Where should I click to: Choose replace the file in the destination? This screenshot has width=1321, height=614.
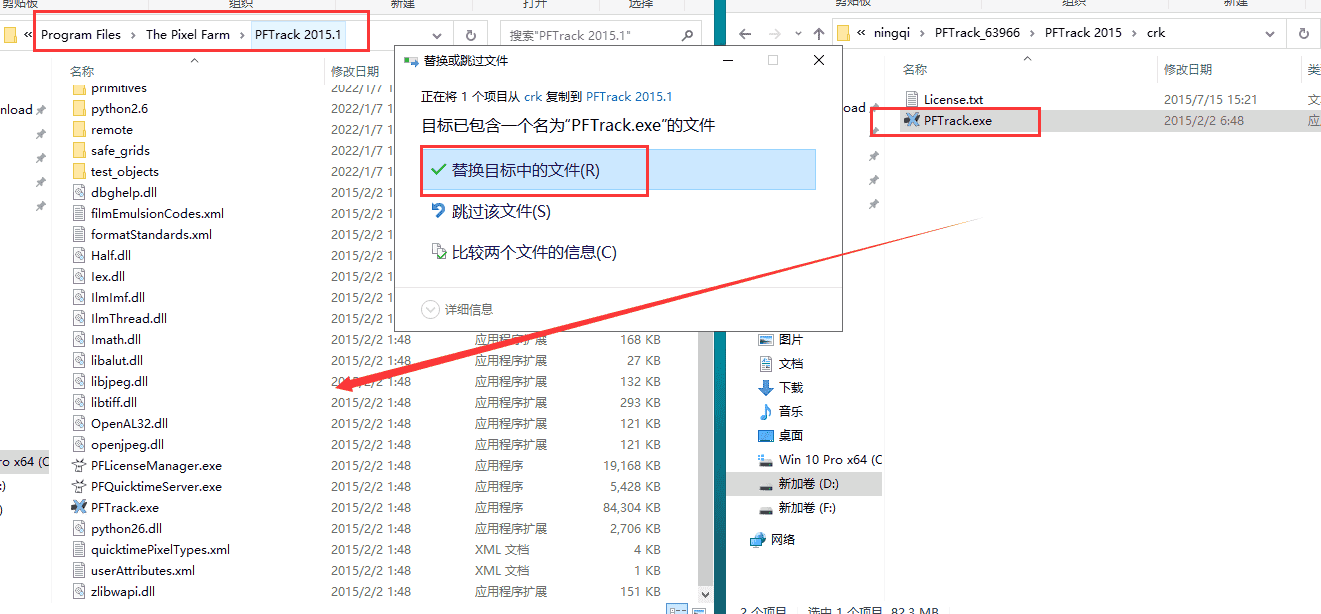coord(618,170)
